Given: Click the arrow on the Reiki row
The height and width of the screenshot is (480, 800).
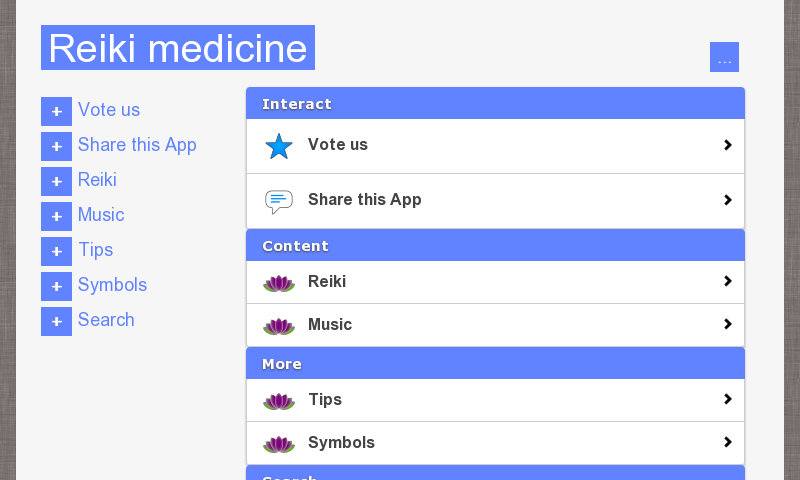Looking at the screenshot, I should click(728, 282).
